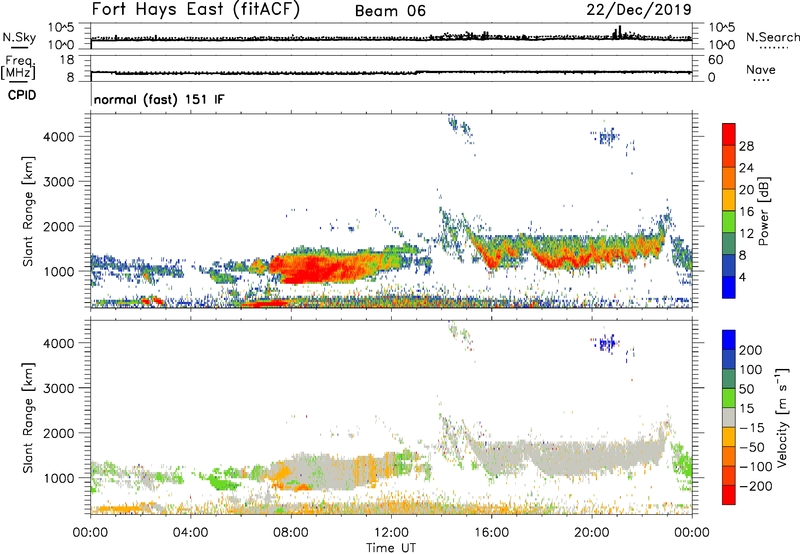This screenshot has width=800, height=554.
Task: Click the '28' Power colorbar value
Action: [746, 146]
